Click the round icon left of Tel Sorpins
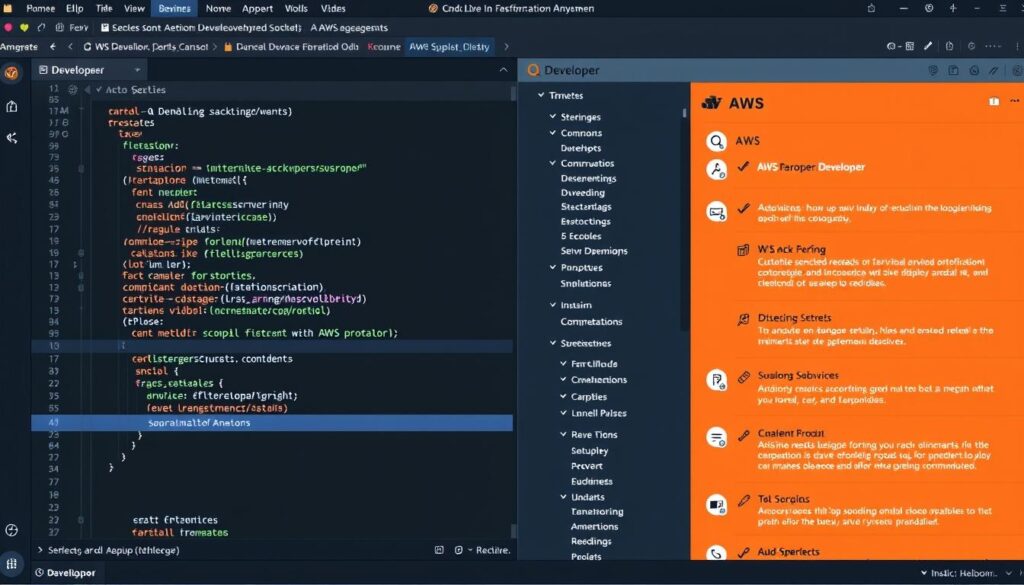This screenshot has width=1024, height=585. pos(716,504)
